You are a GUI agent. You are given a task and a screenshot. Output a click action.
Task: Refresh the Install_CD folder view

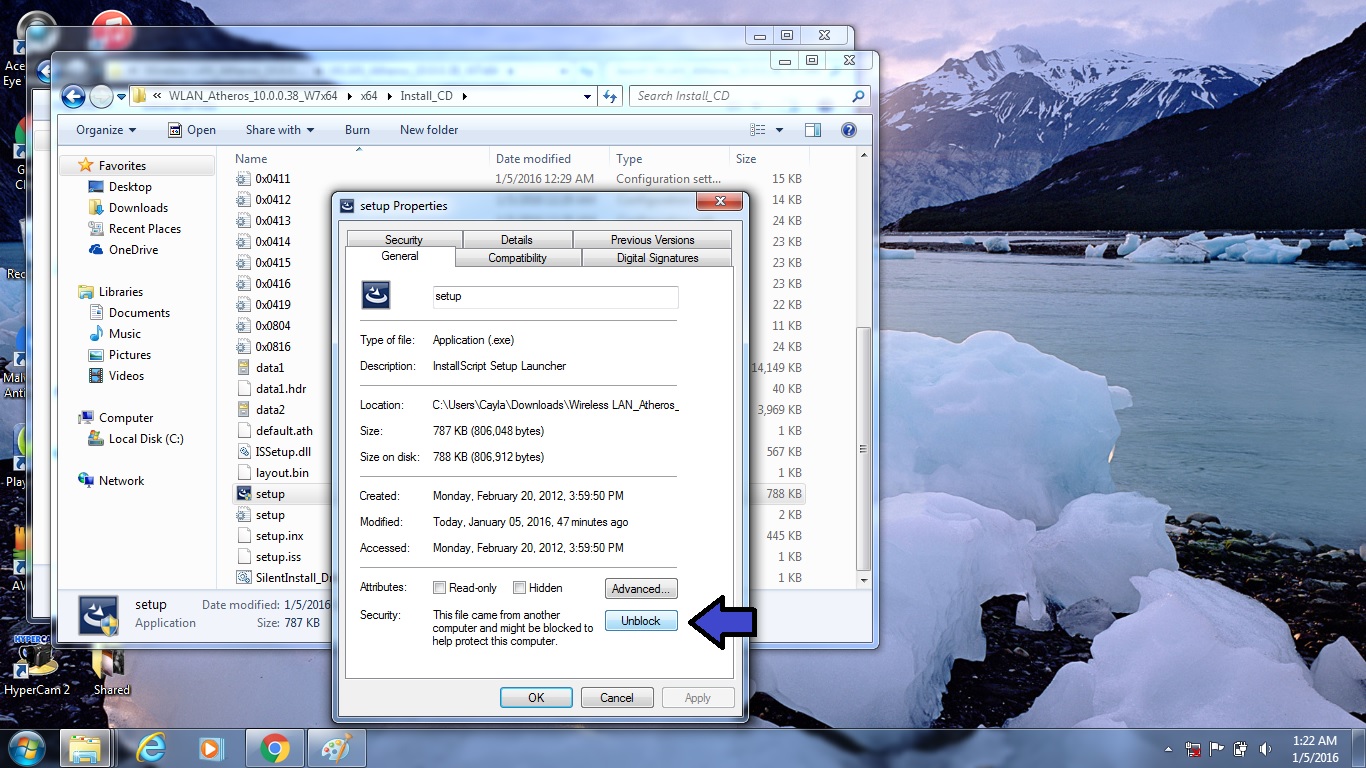click(610, 96)
